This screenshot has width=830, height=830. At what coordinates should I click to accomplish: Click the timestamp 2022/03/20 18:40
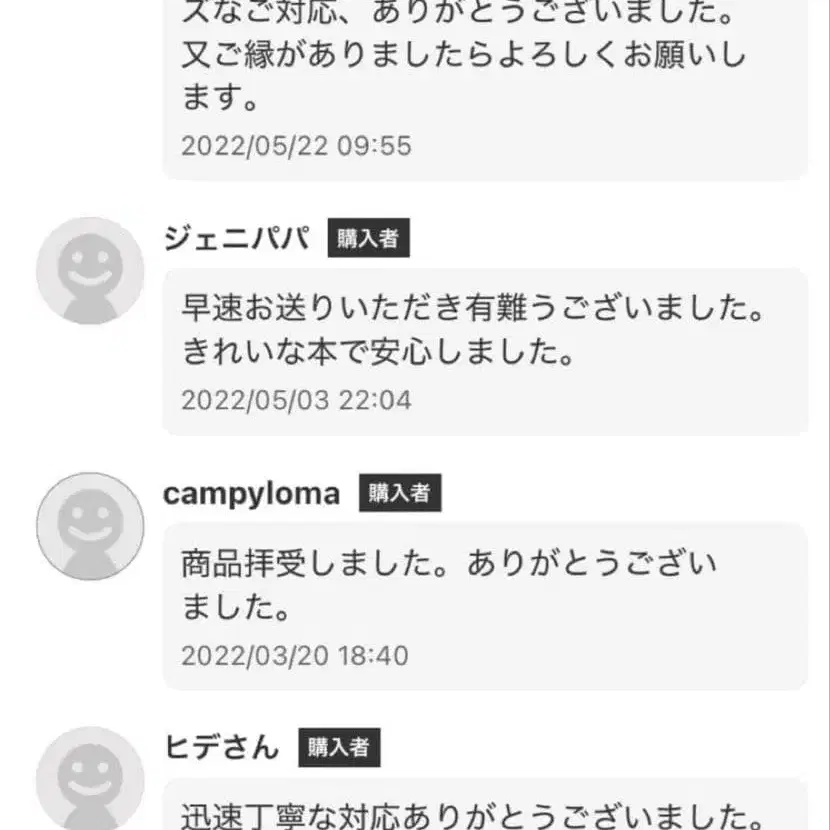[x=296, y=657]
